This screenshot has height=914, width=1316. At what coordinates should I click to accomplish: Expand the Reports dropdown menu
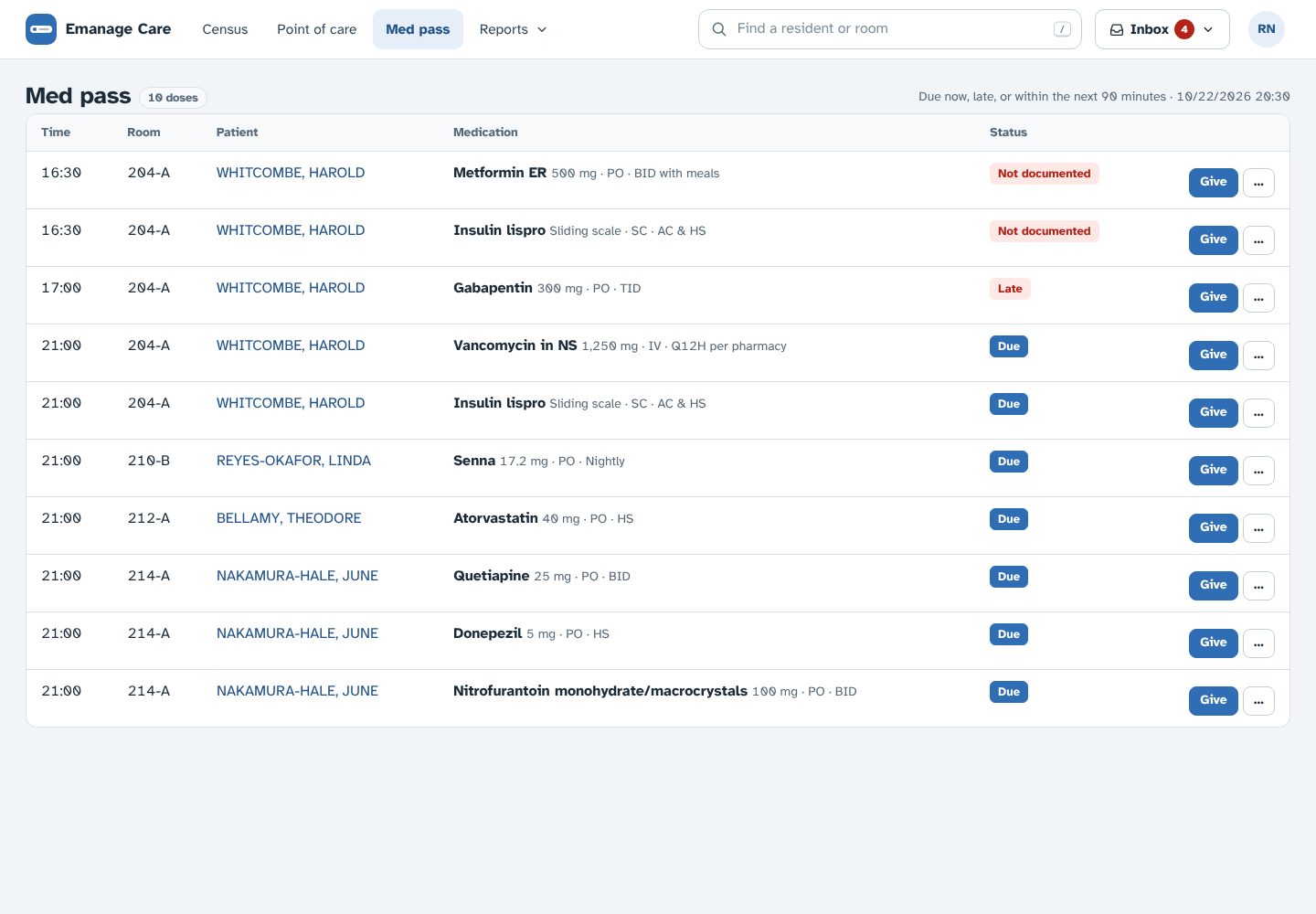(x=513, y=29)
